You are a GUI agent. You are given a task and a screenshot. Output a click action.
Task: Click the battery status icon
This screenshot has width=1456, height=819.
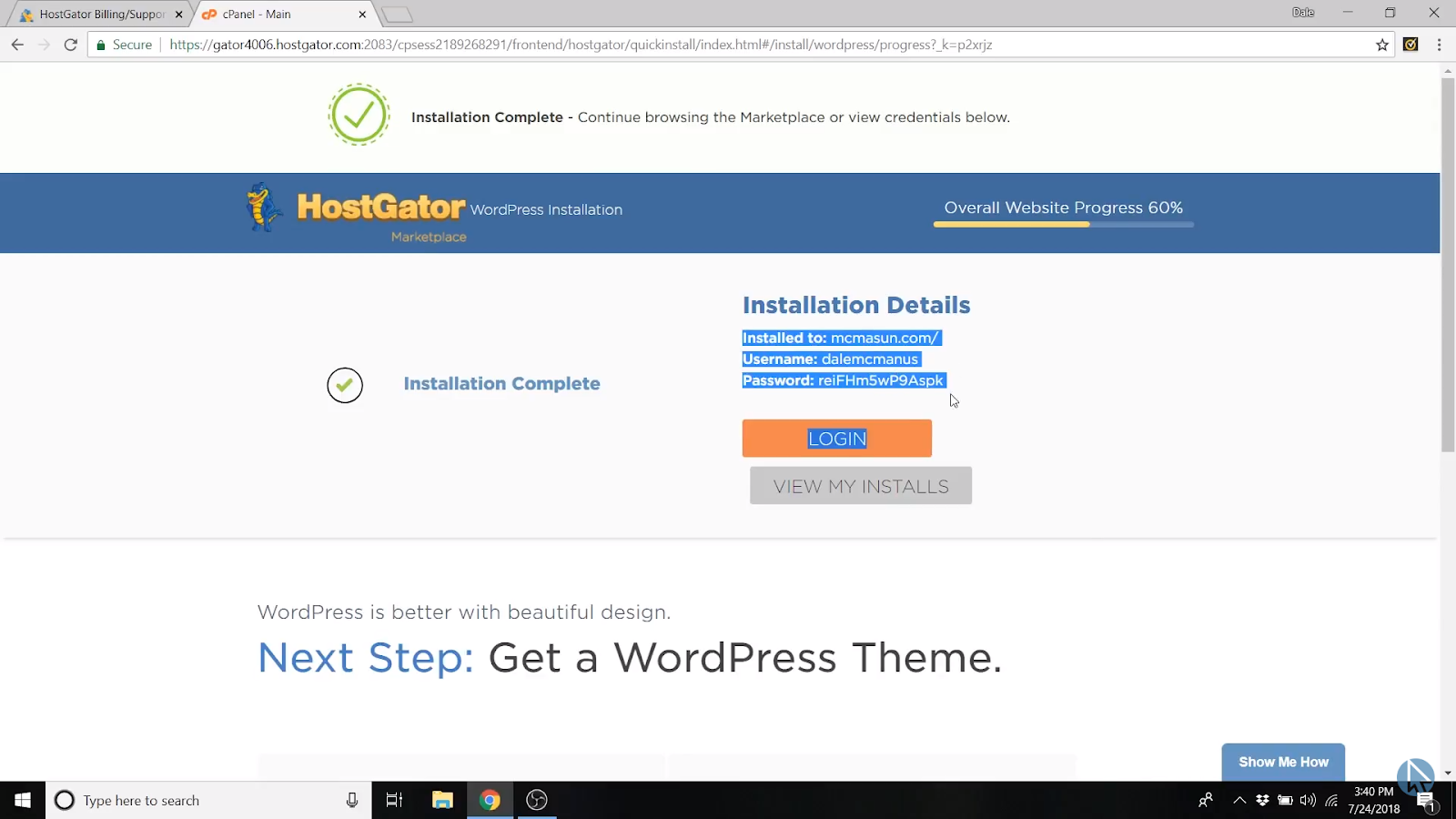[x=1285, y=800]
